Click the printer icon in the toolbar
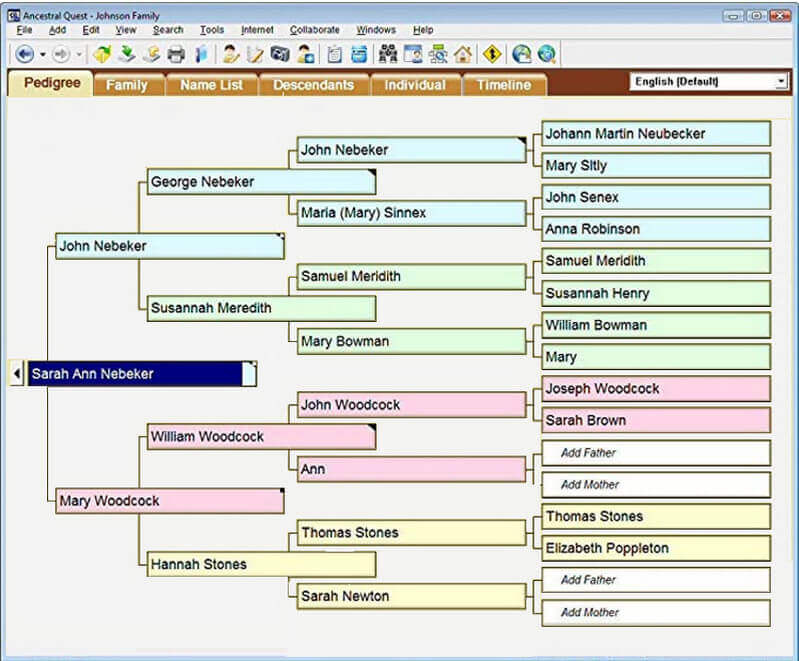This screenshot has height=661, width=799. tap(176, 54)
